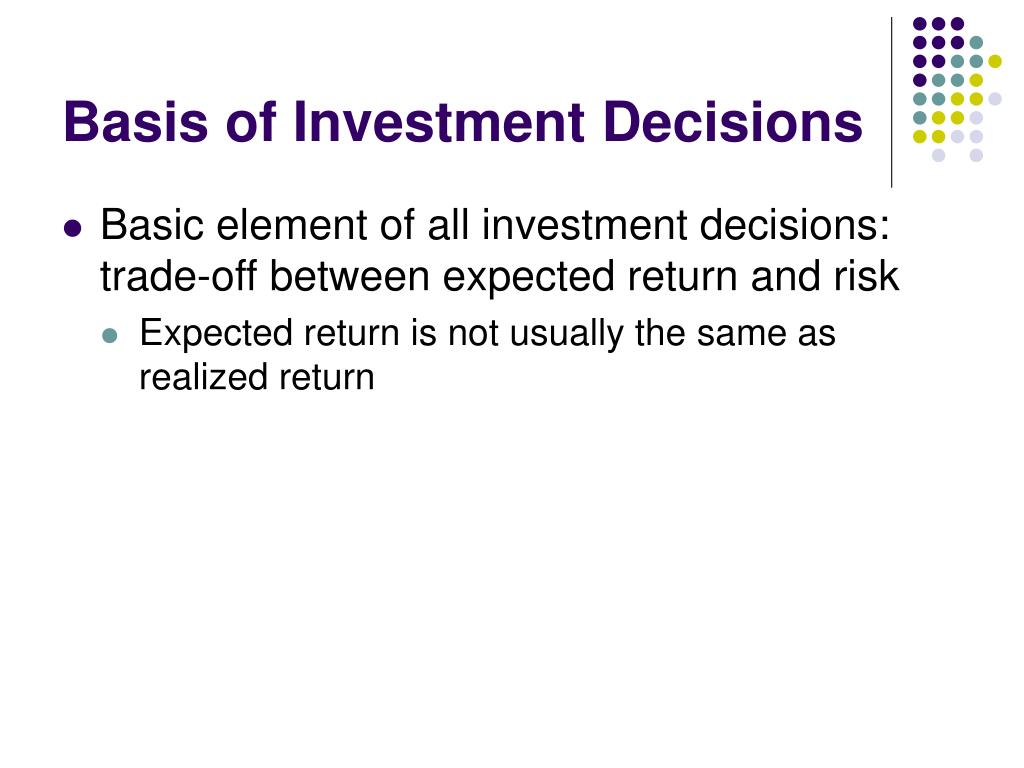Screen dimensions: 1024x768
Task: Click the purple bullet before "Basic element"
Action: click(x=73, y=229)
